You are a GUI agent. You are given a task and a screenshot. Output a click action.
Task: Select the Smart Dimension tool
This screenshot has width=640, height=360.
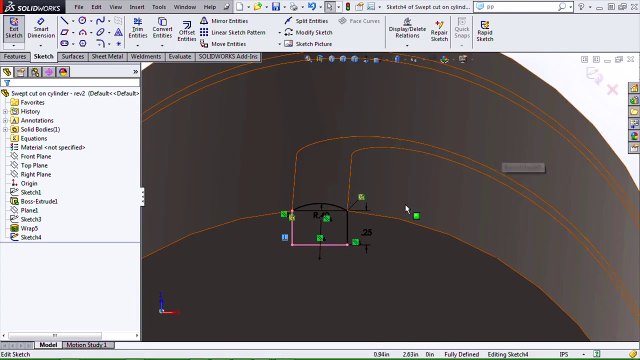tap(41, 28)
